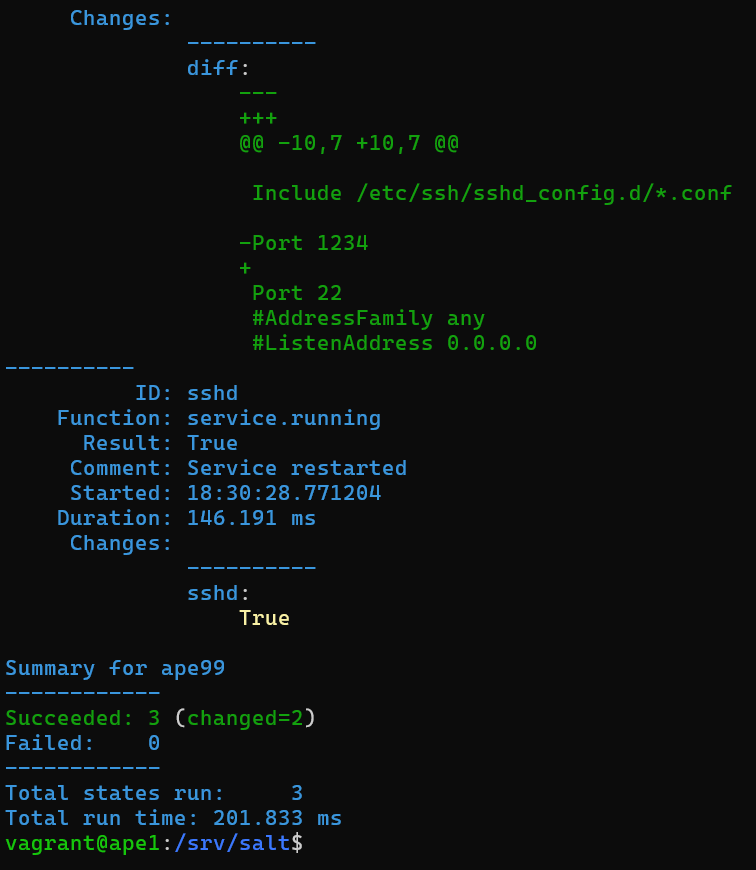Click the "Total states run: 3" line
Screen dimensions: 756x870
[154, 793]
